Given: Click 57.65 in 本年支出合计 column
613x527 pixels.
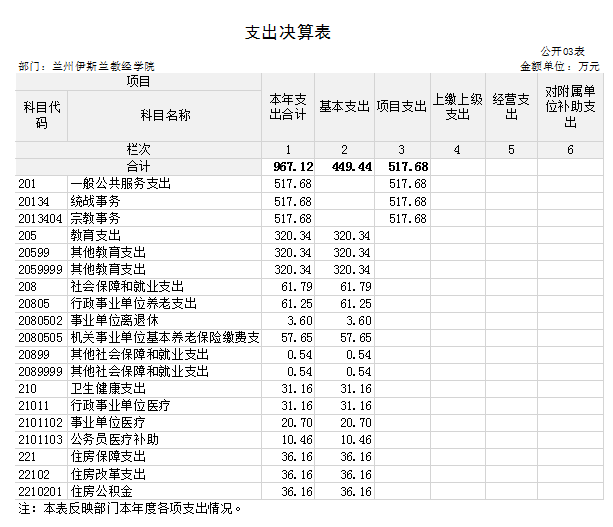Looking at the screenshot, I should pos(297,338).
